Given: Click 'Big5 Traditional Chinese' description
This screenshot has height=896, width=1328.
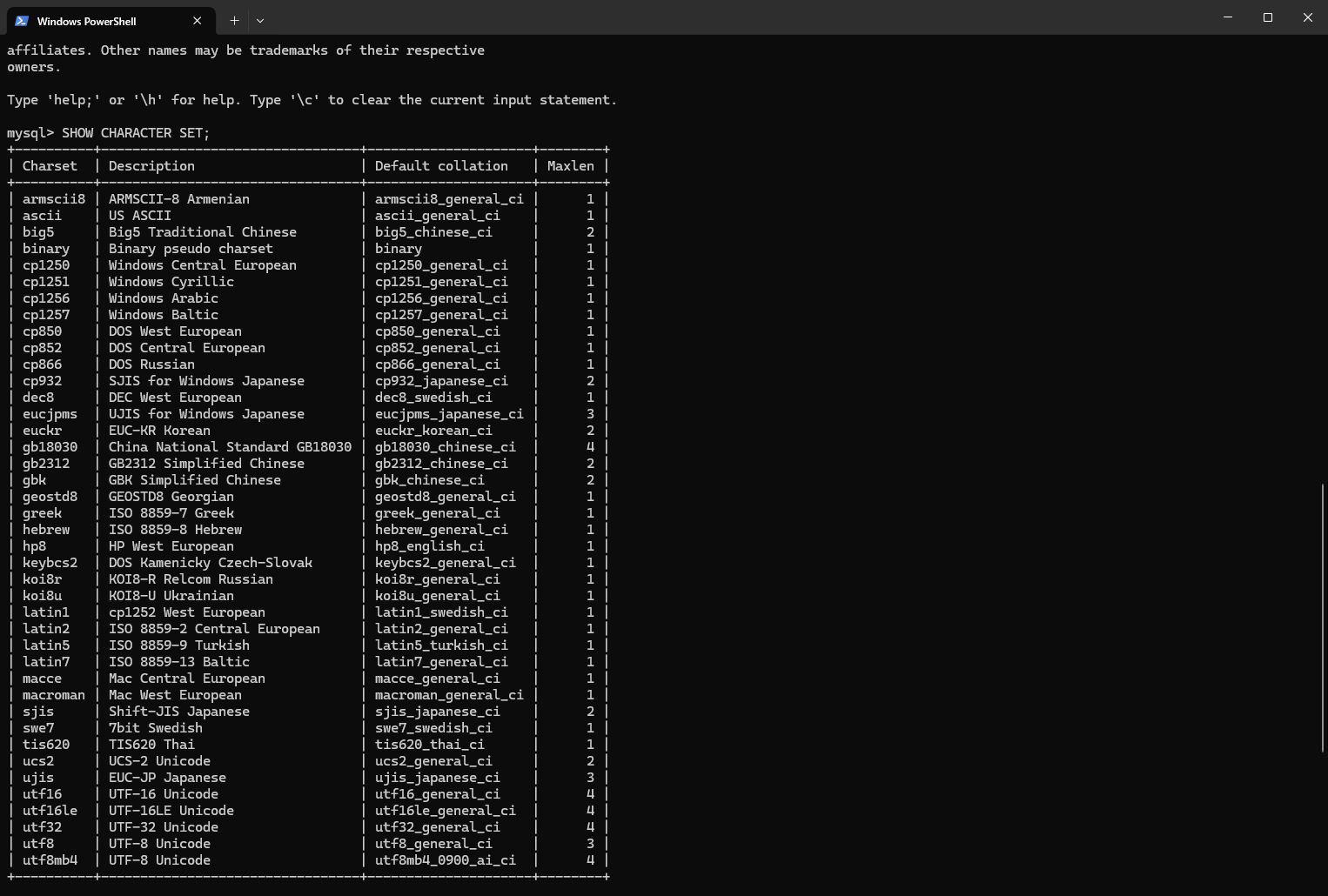Looking at the screenshot, I should pos(203,232).
